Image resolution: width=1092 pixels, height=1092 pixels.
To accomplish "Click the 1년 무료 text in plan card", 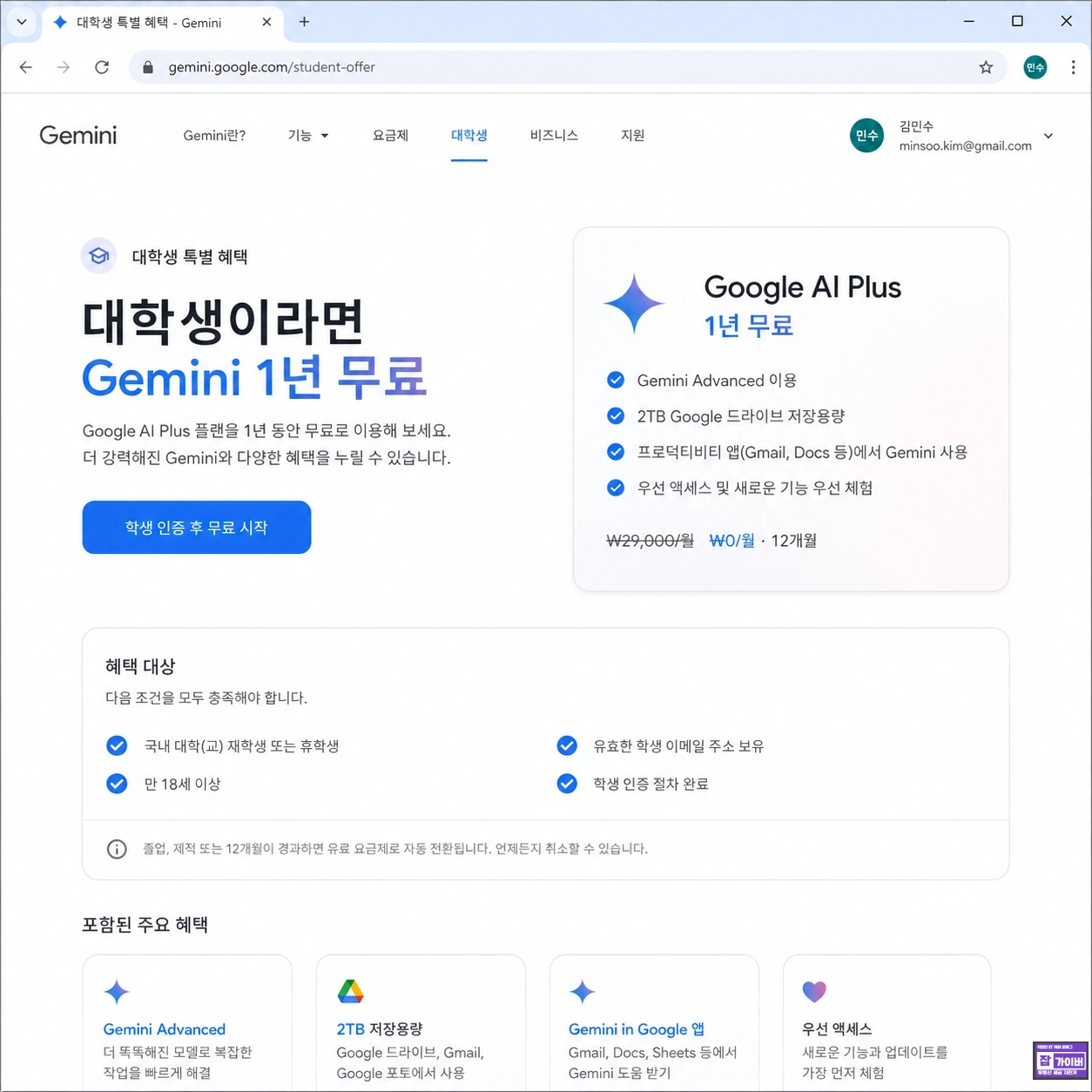I will point(748,327).
